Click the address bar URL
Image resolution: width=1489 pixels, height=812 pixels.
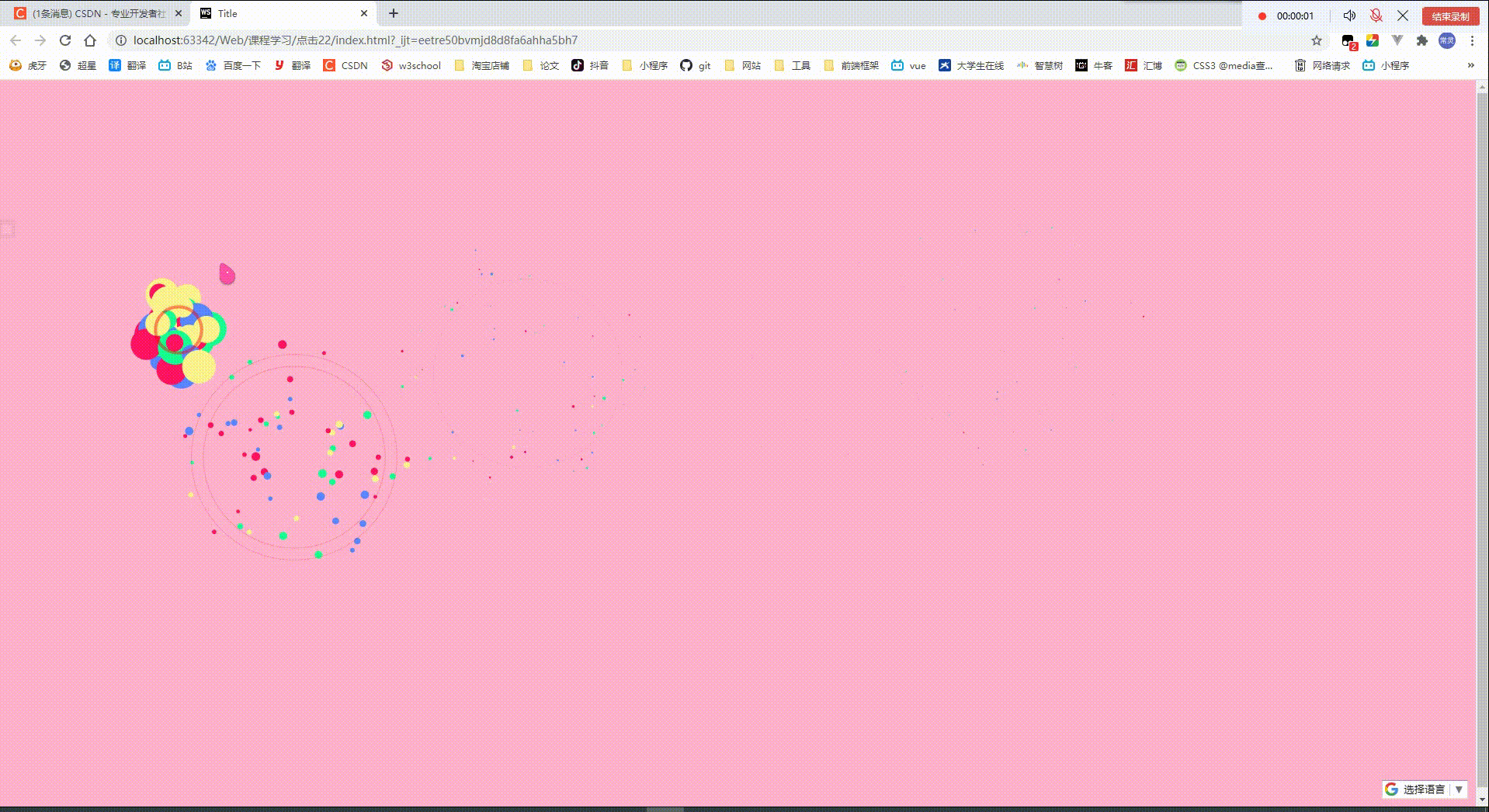(x=356, y=40)
